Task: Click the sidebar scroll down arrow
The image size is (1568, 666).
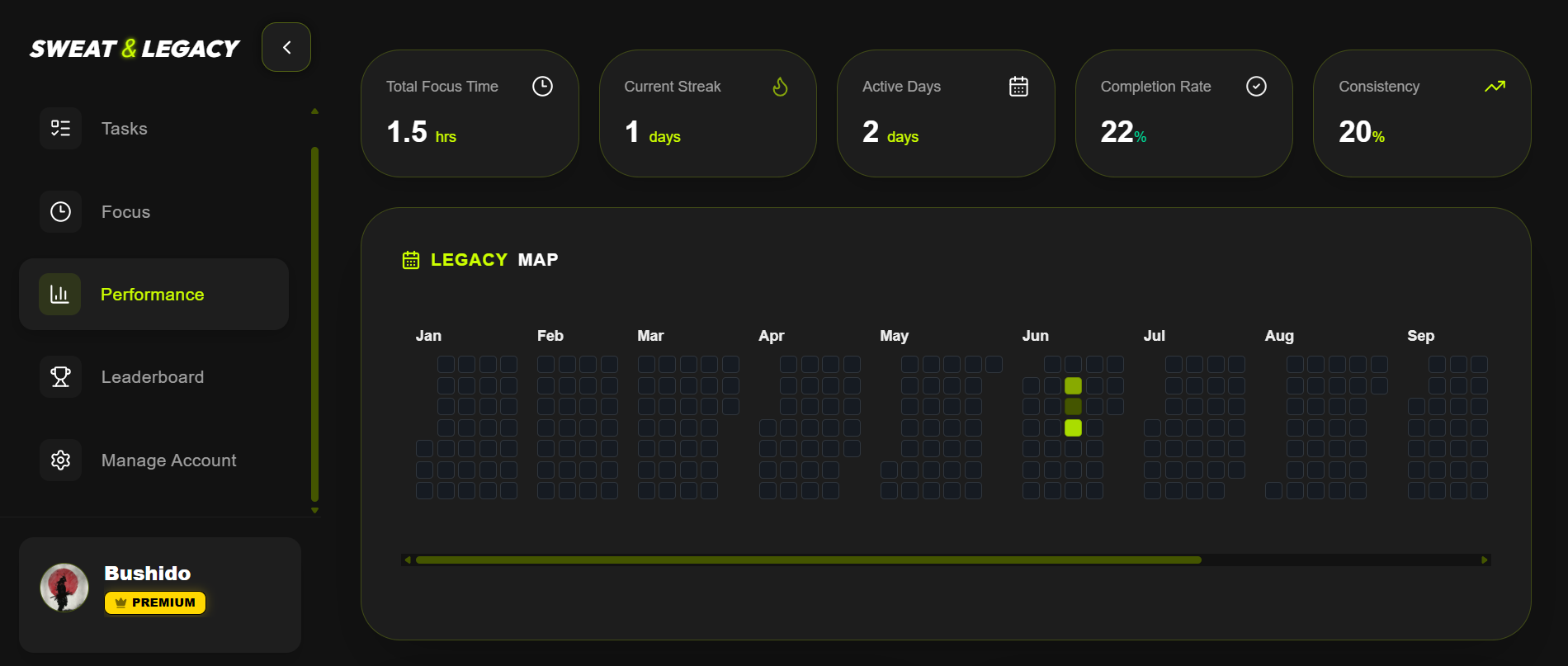Action: pyautogui.click(x=314, y=511)
